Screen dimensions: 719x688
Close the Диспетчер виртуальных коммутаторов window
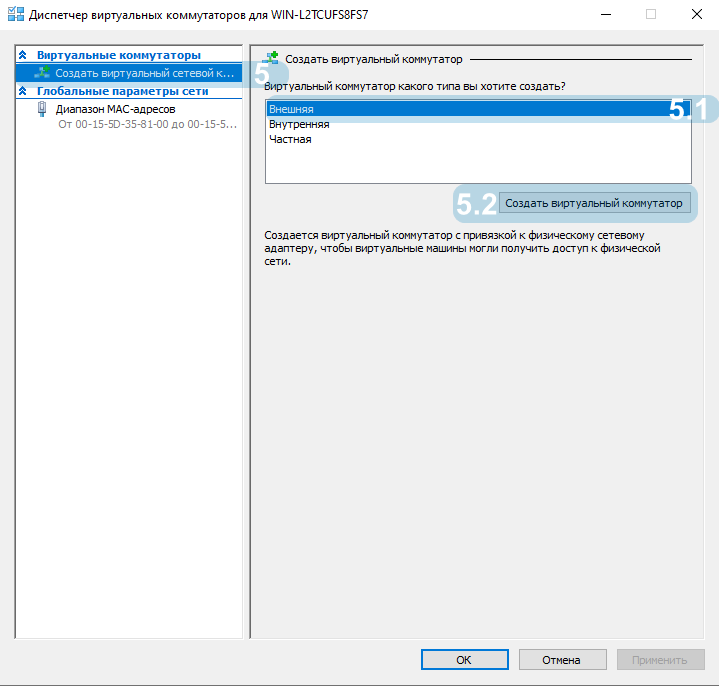(697, 15)
